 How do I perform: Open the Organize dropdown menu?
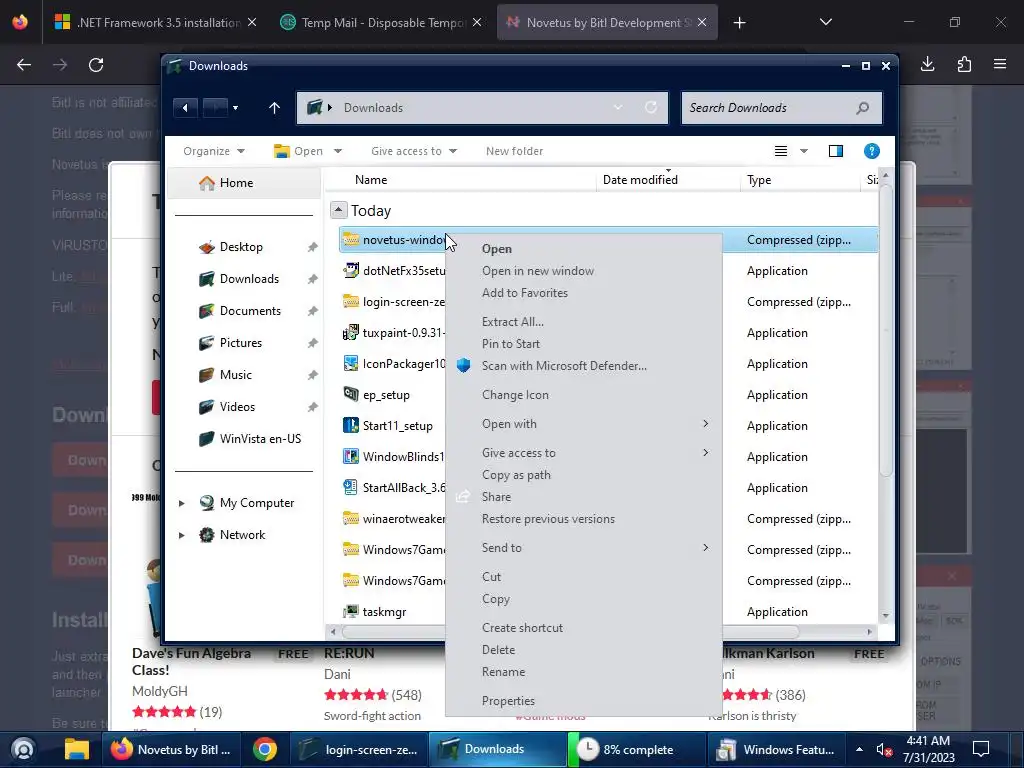pyautogui.click(x=214, y=151)
